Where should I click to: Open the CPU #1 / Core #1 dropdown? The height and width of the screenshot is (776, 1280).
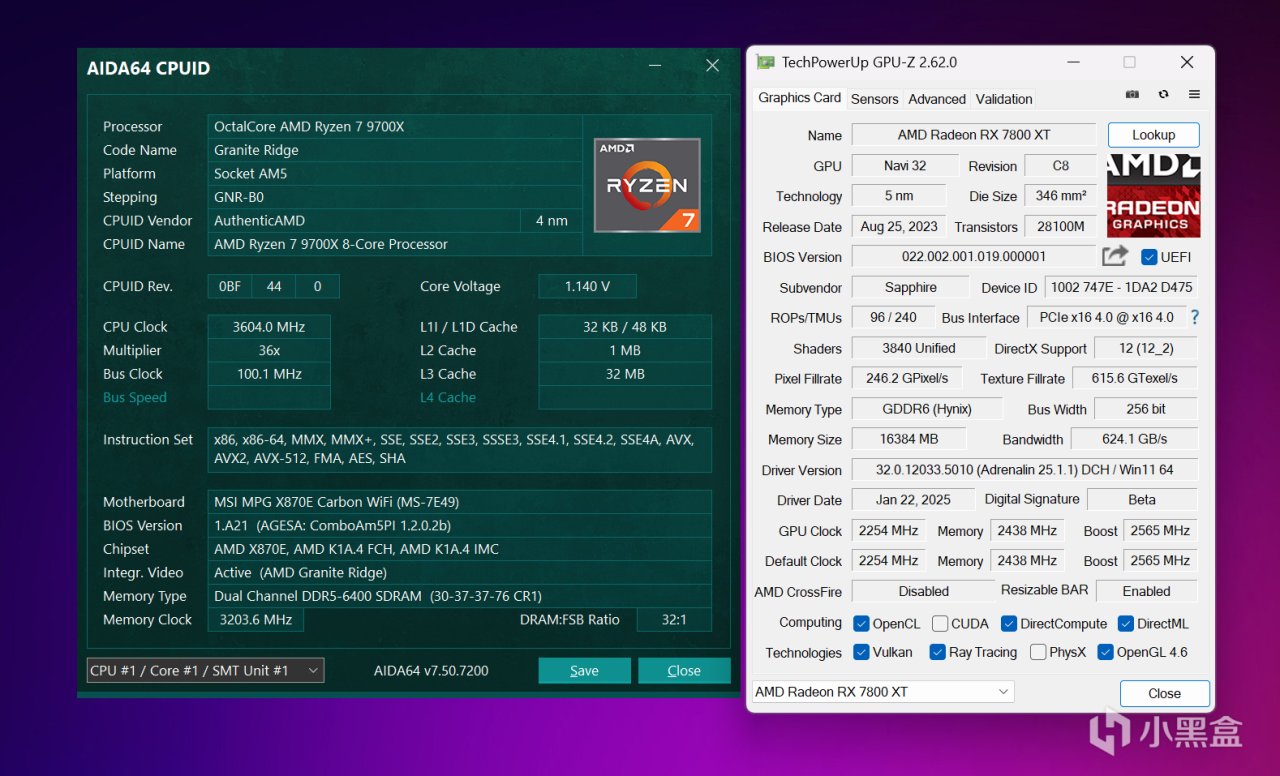(x=205, y=670)
